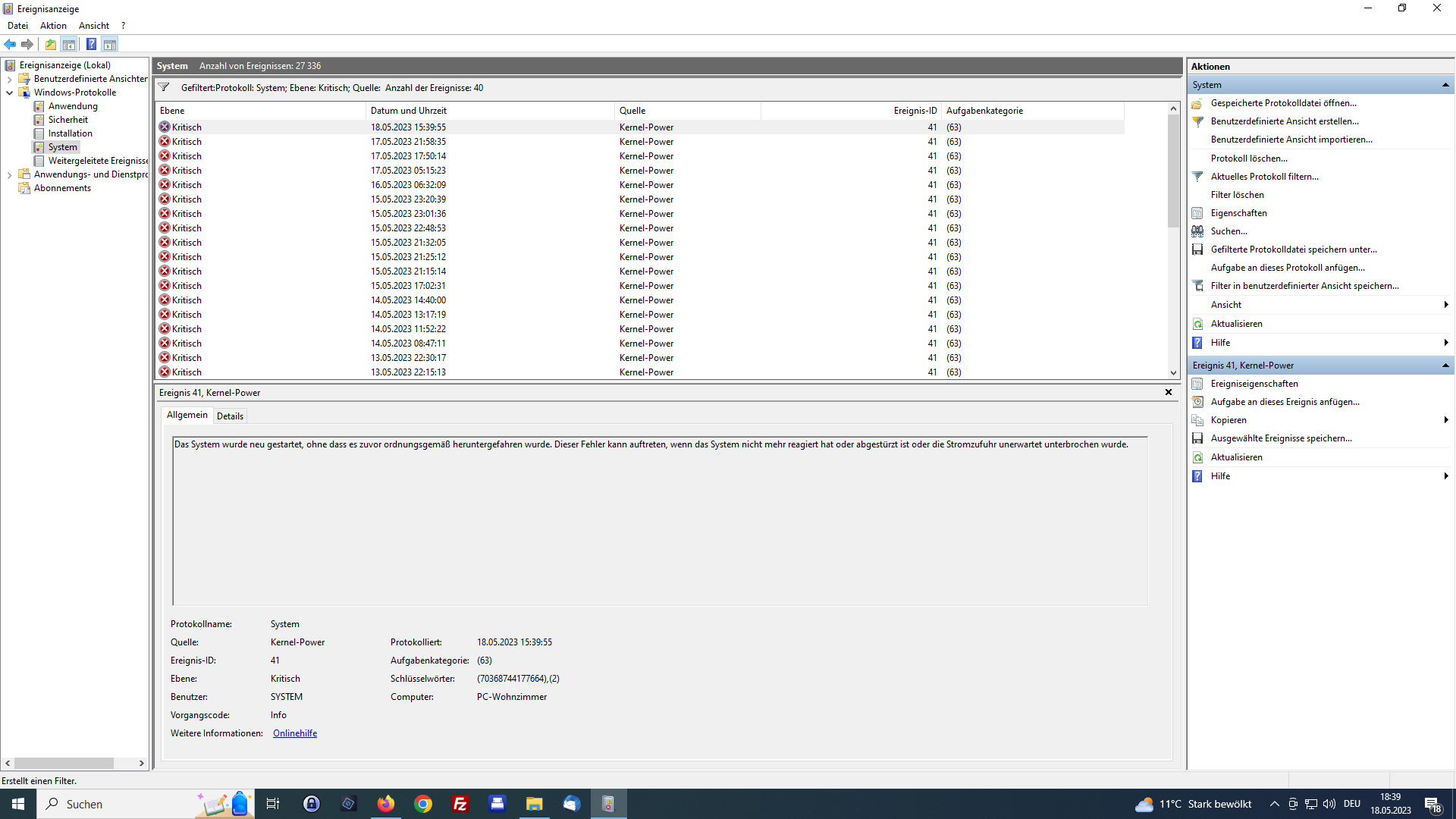
Task: Click the save icon for Gefilterte Protokolldatei speichern
Action: tap(1197, 249)
